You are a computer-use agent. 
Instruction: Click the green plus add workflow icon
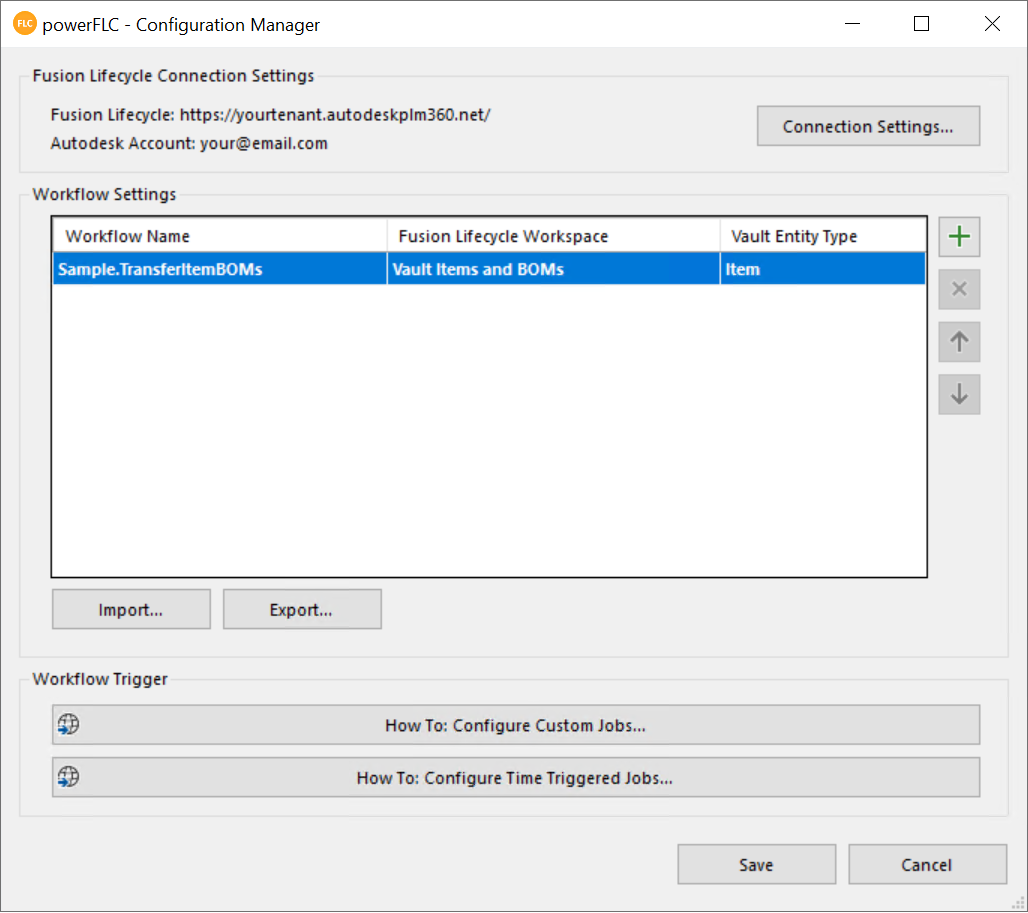pos(959,237)
